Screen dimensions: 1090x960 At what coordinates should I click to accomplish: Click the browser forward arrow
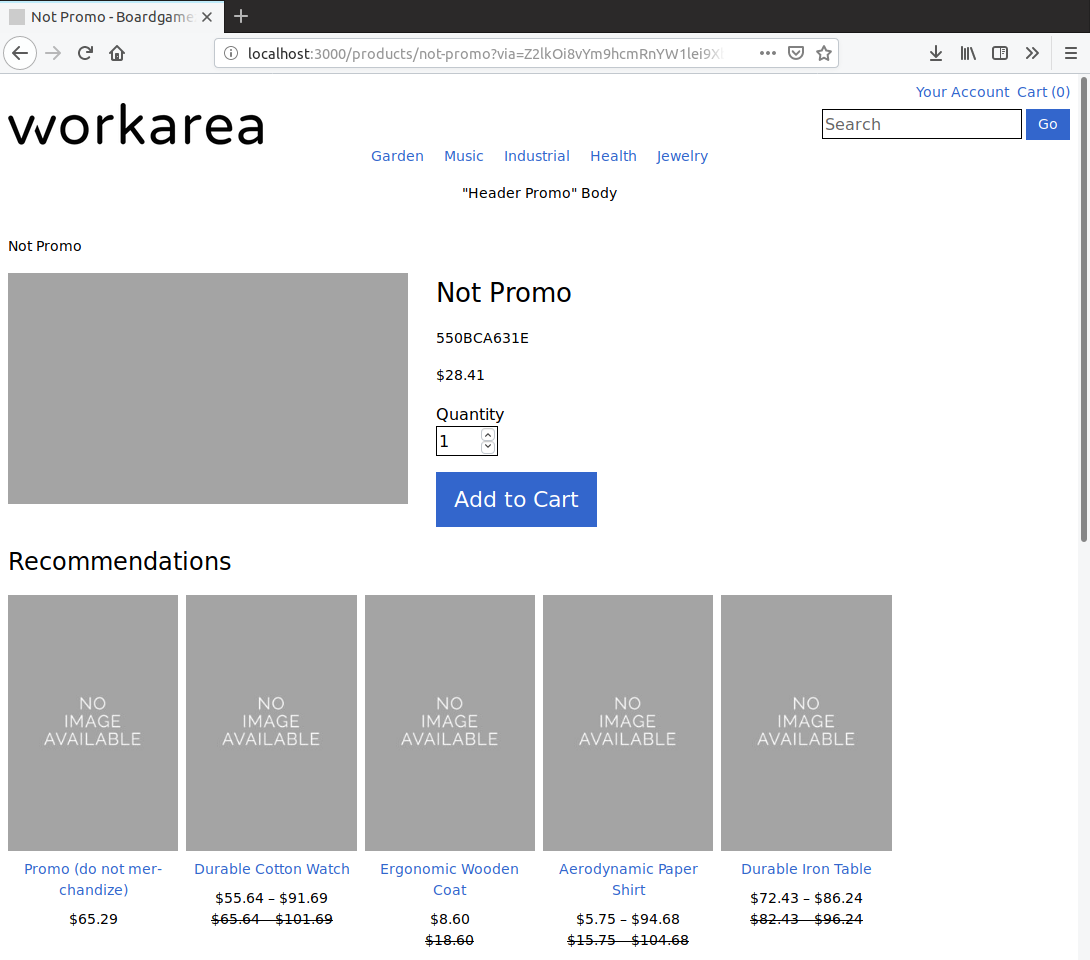point(54,54)
